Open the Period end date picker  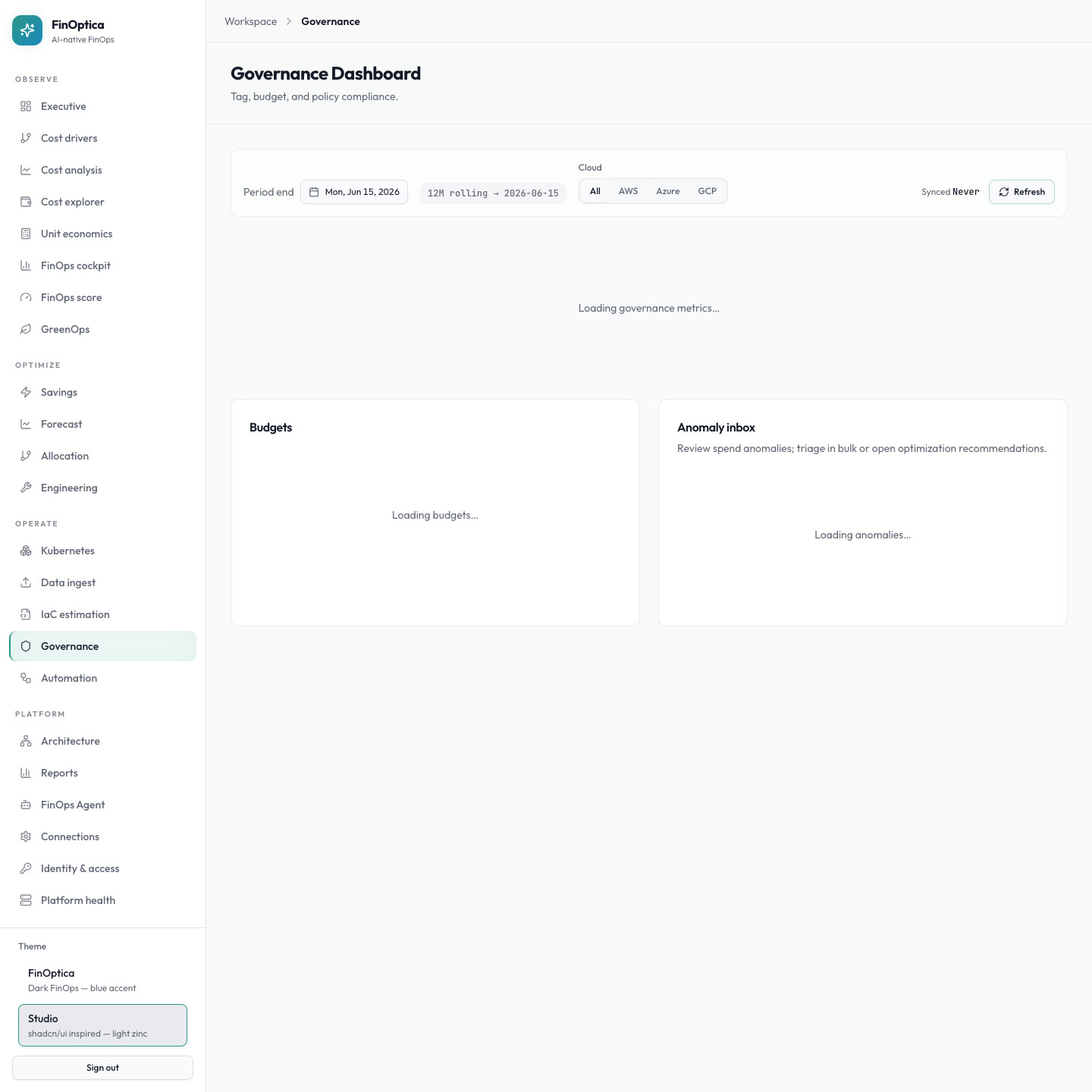[354, 192]
